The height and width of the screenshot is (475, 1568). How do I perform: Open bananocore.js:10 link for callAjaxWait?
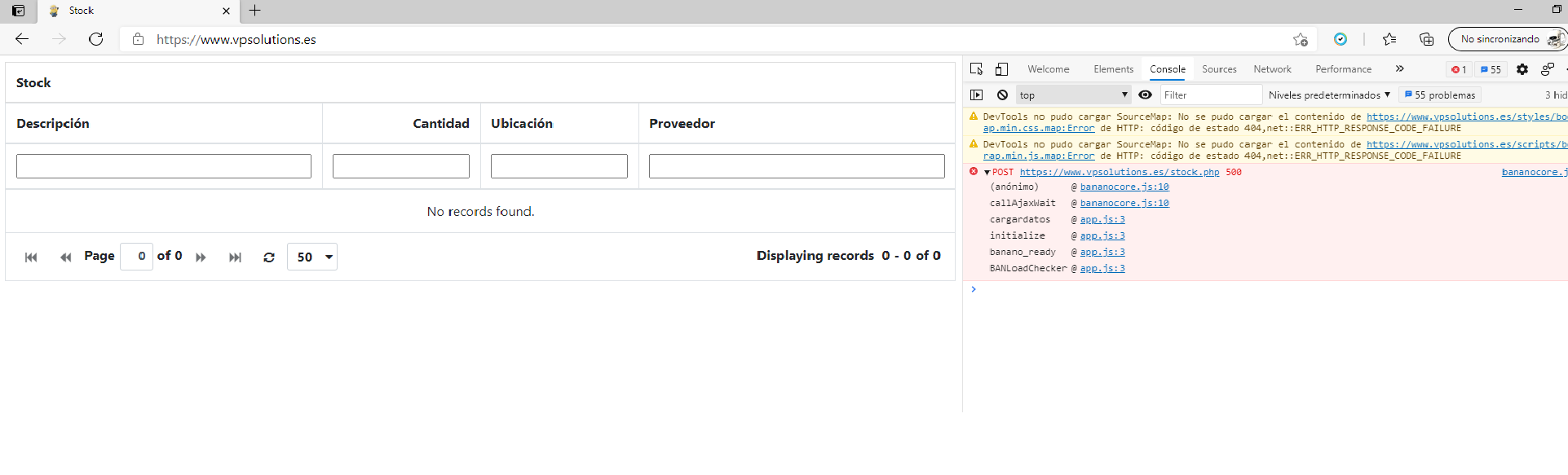[x=1124, y=204]
